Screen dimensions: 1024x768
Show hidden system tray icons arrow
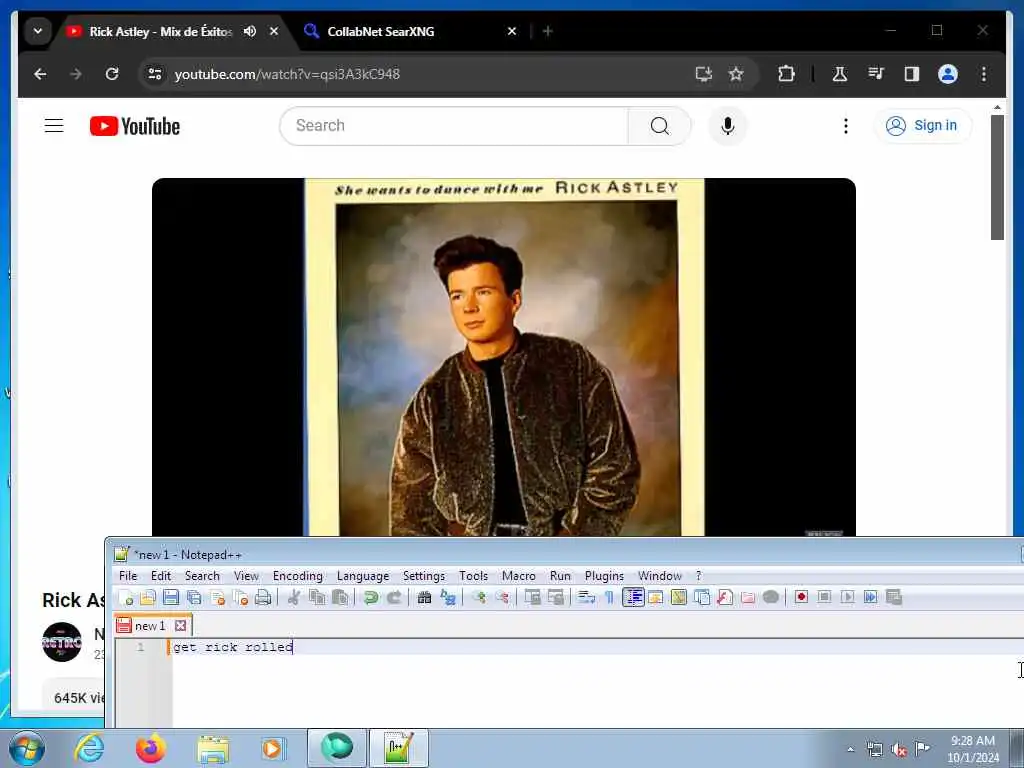[x=850, y=749]
